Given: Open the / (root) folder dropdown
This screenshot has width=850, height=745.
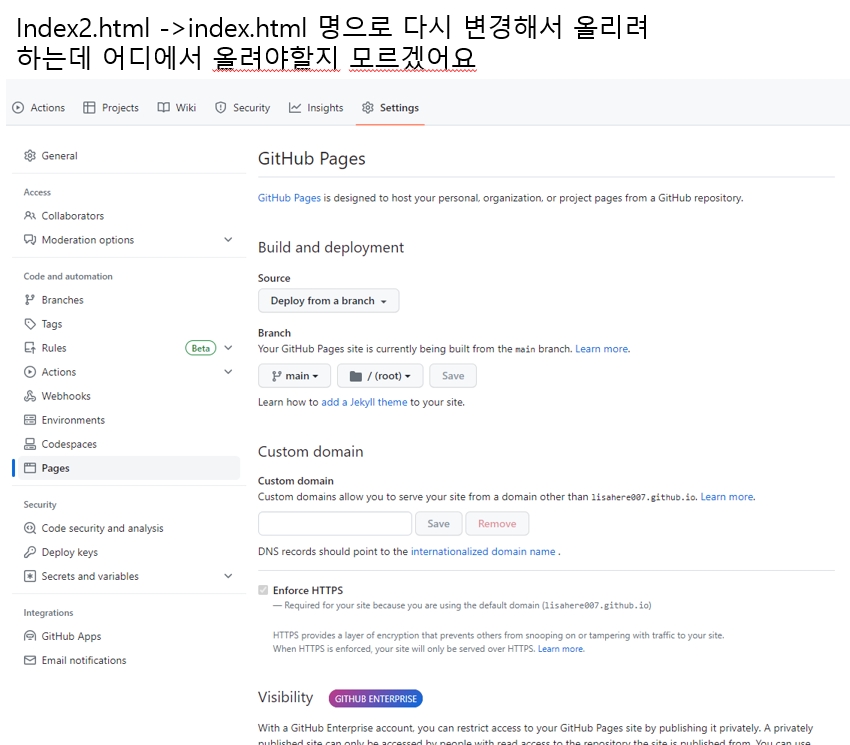Looking at the screenshot, I should click(x=380, y=376).
